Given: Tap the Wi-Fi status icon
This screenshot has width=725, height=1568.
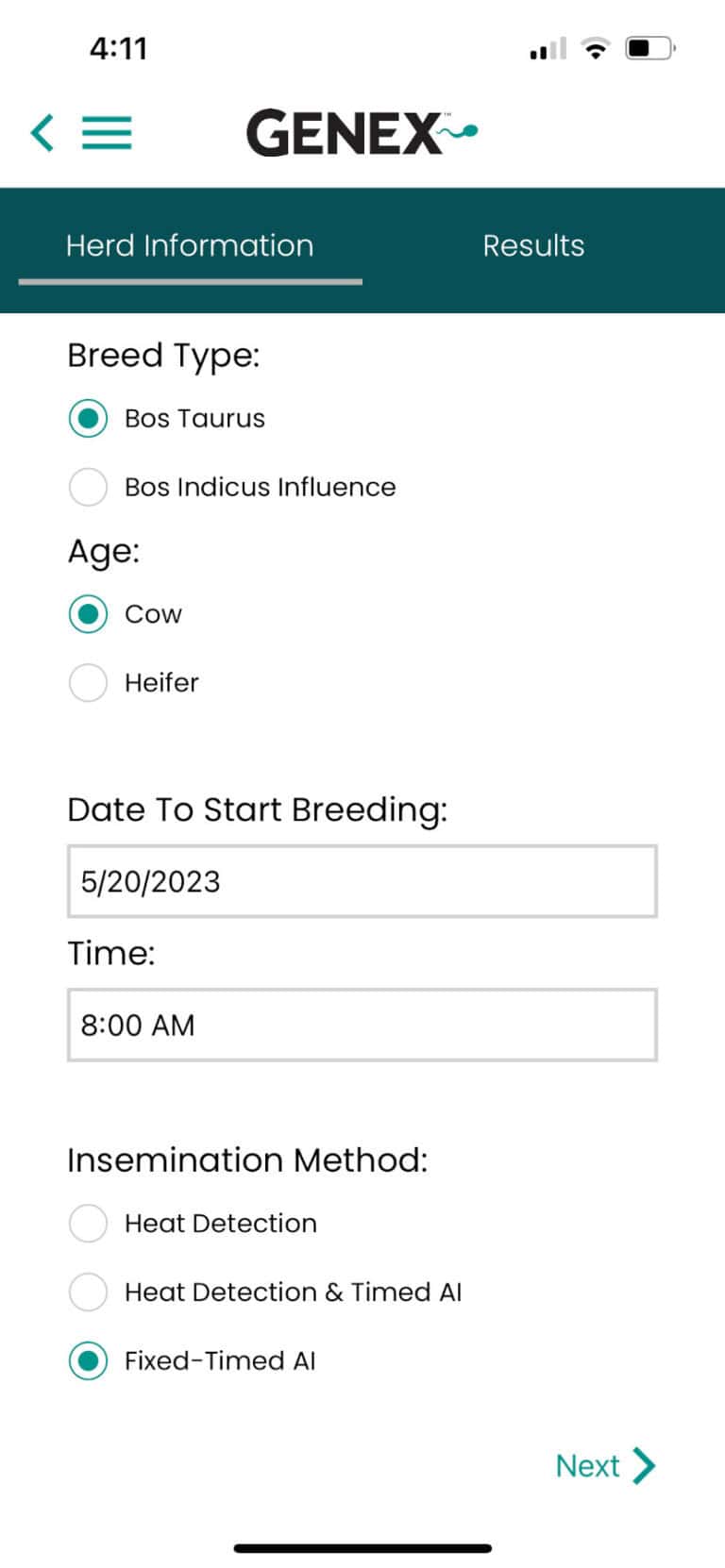Looking at the screenshot, I should [595, 48].
